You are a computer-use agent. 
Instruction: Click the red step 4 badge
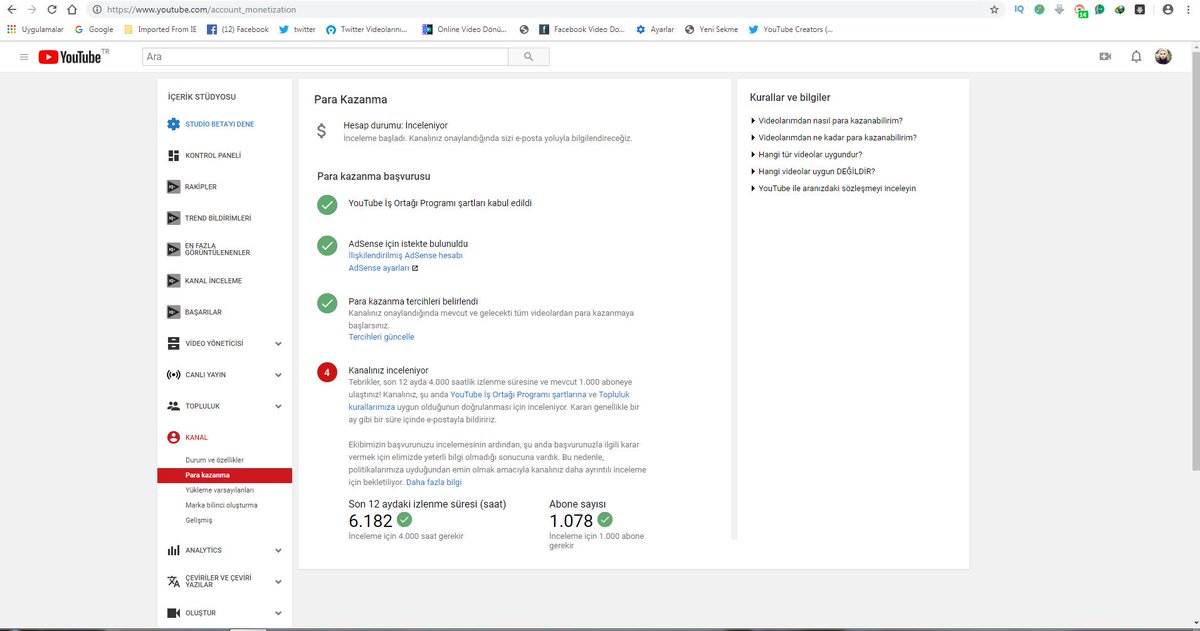pyautogui.click(x=327, y=373)
